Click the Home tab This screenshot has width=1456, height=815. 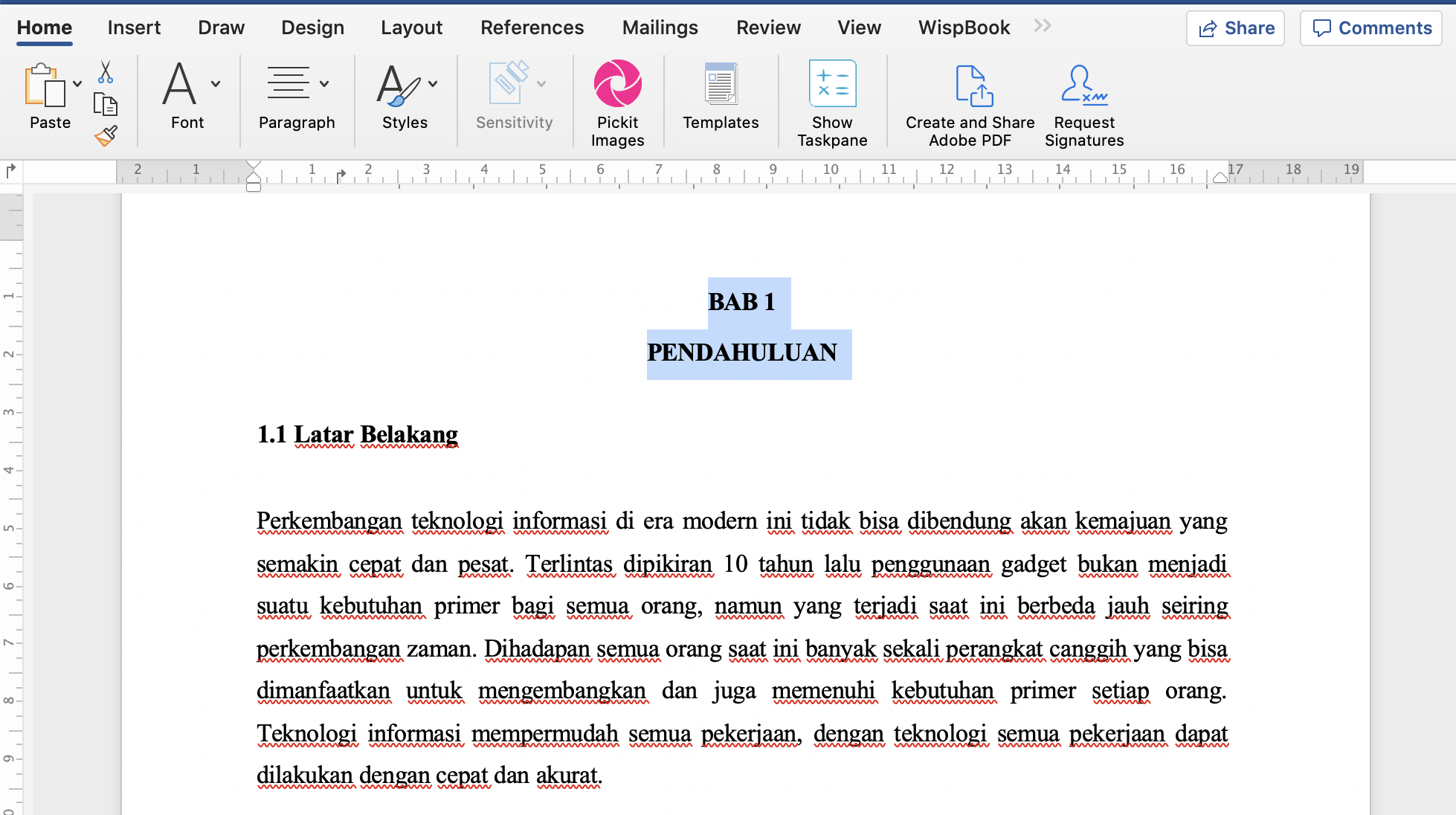44,27
